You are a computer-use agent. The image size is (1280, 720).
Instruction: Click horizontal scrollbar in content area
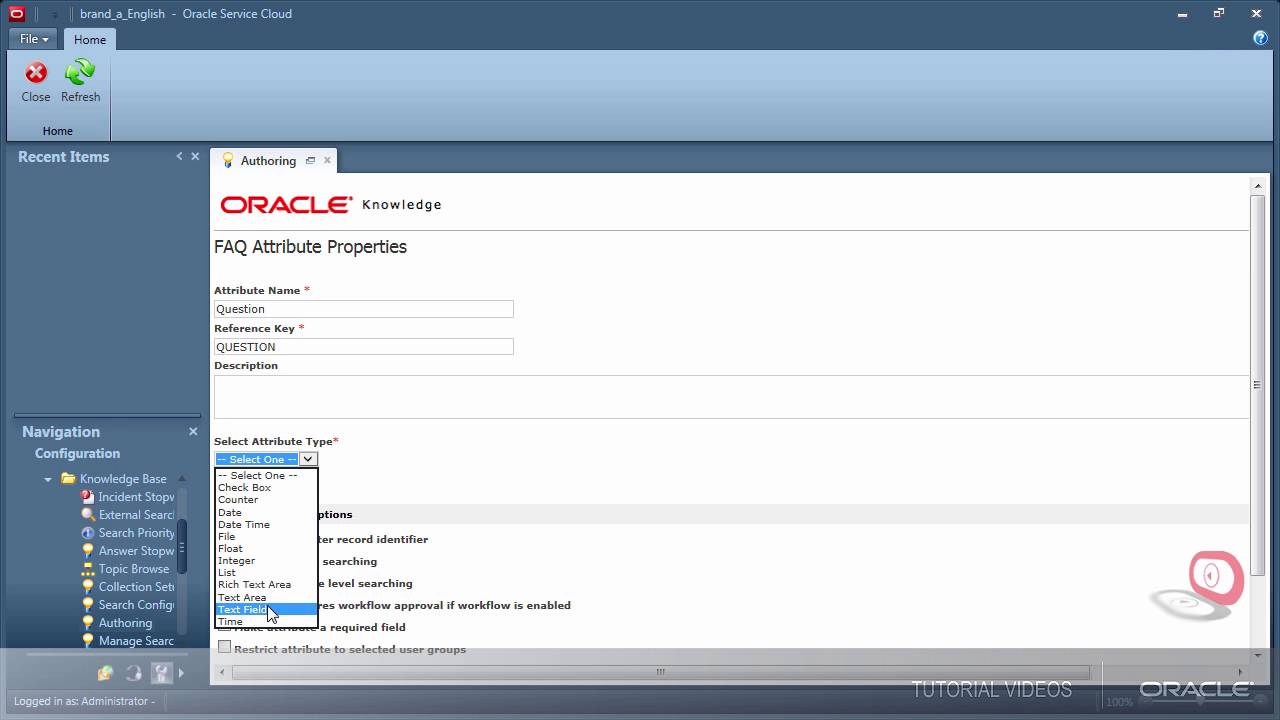(660, 672)
